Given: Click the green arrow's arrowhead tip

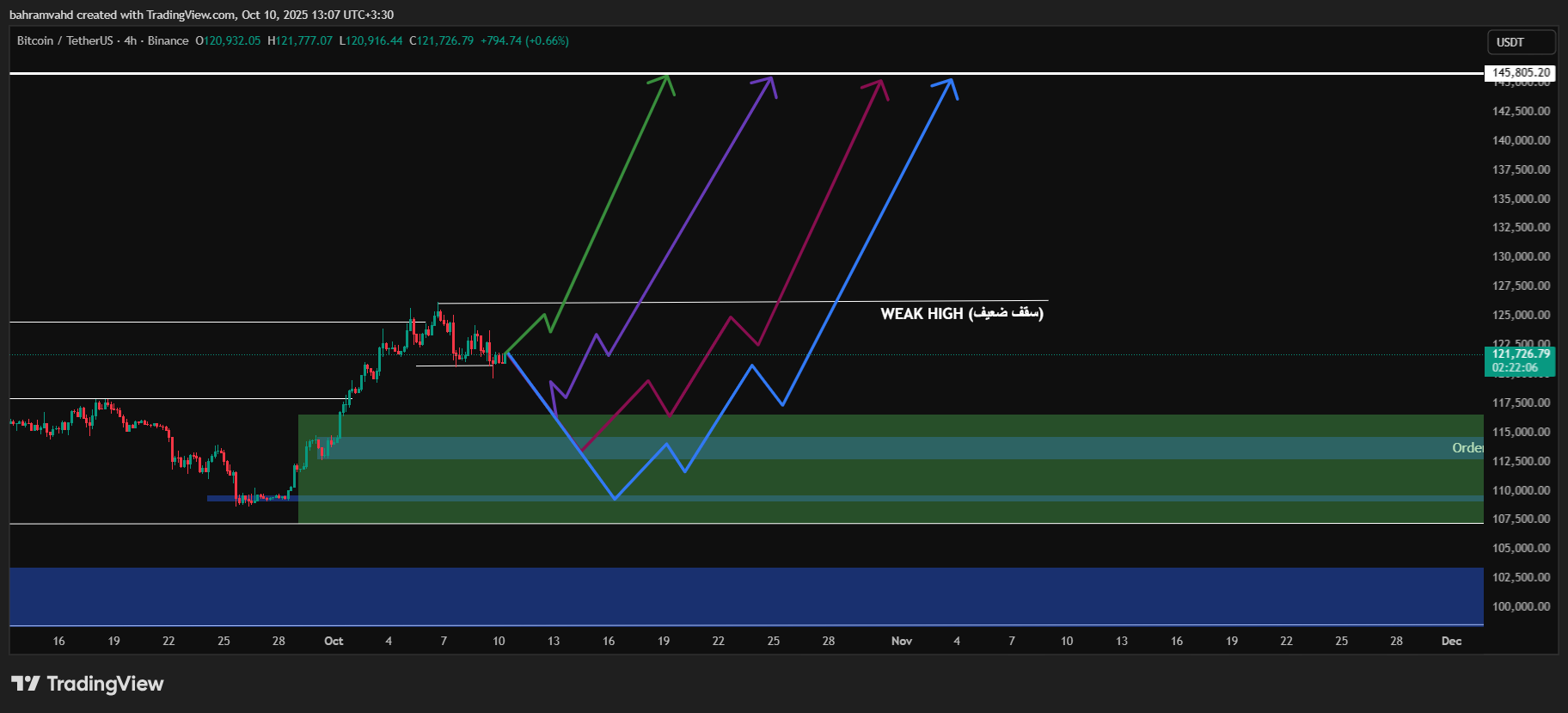Looking at the screenshot, I should click(667, 77).
